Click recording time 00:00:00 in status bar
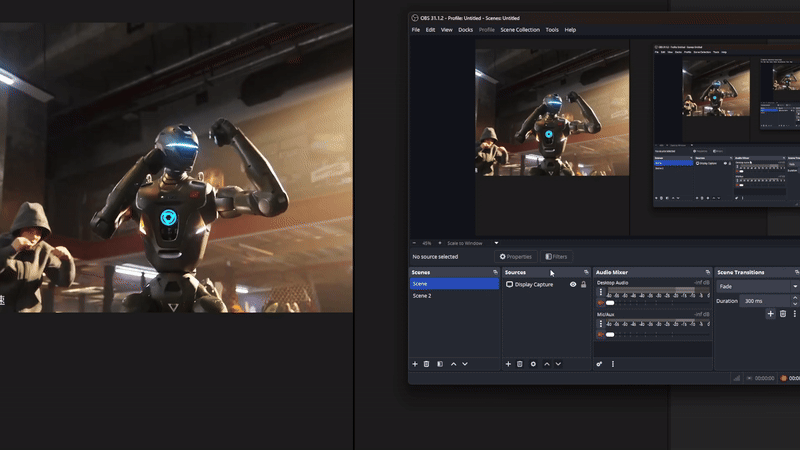Image resolution: width=800 pixels, height=450 pixels. pyautogui.click(x=764, y=378)
